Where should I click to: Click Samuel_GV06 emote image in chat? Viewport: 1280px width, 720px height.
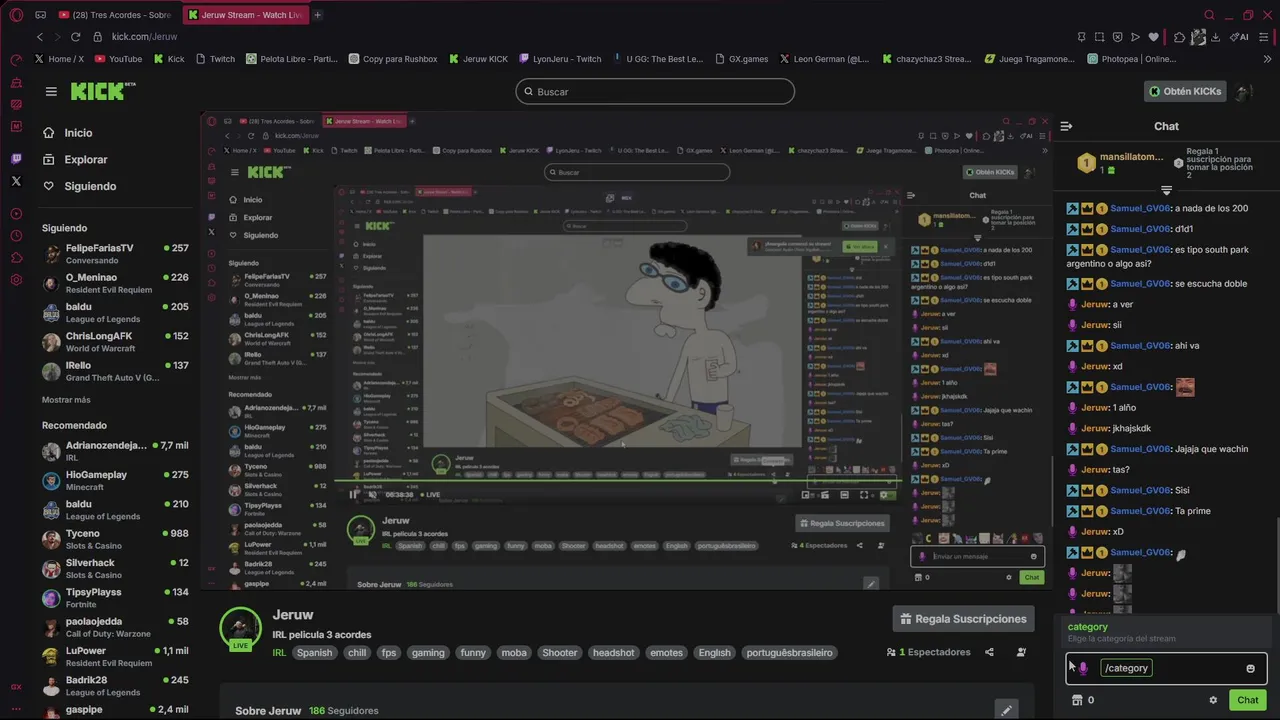click(1185, 387)
